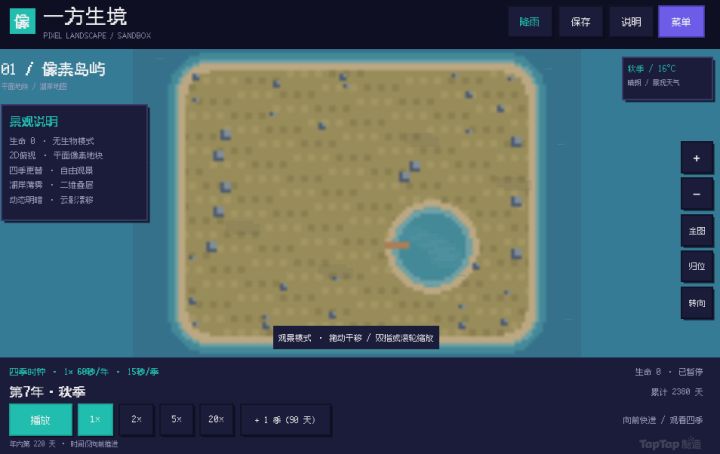720x454 pixels.
Task: Click the orange dock on the lake
Action: click(x=397, y=246)
